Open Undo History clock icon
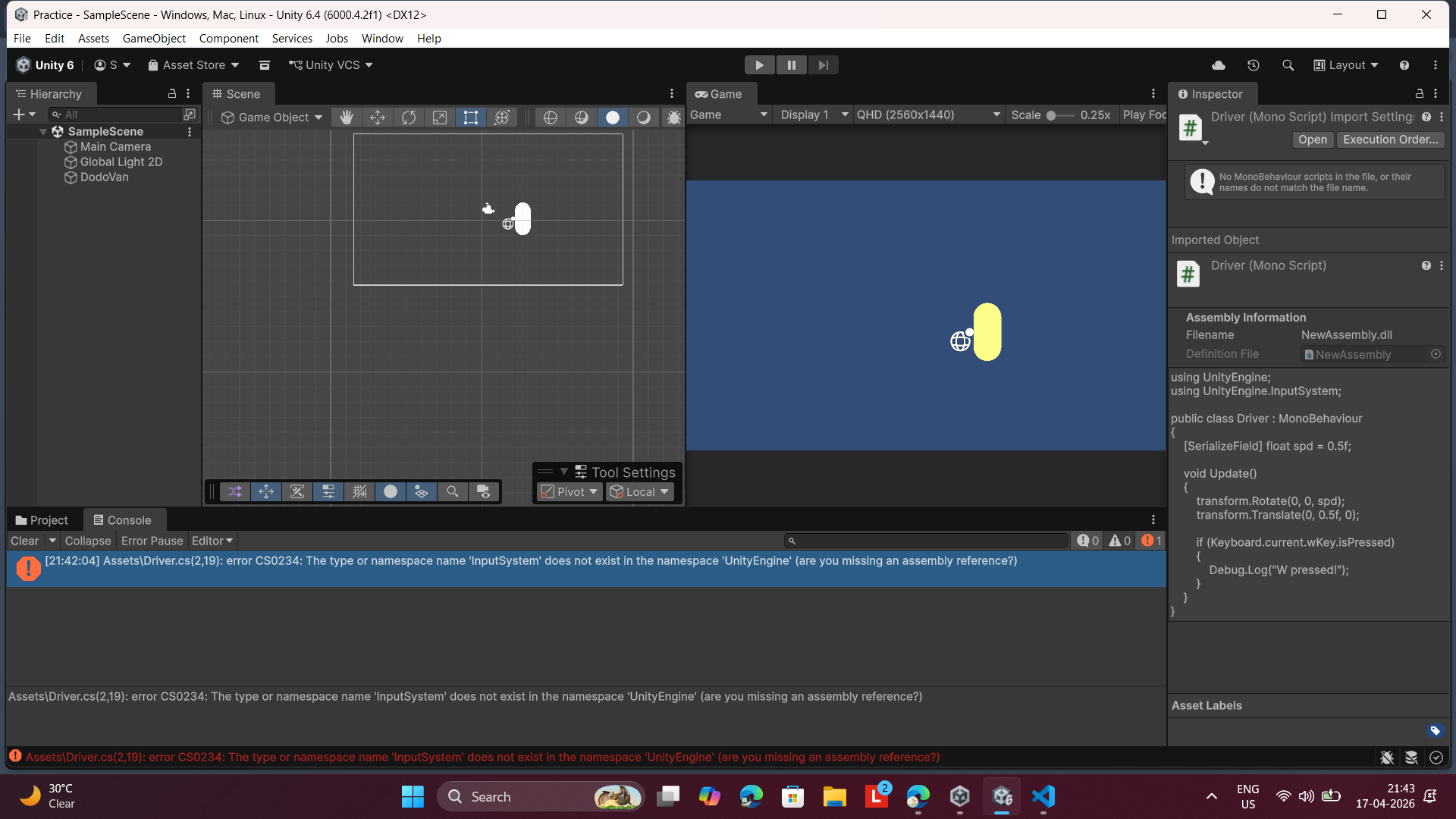Viewport: 1456px width, 819px height. coord(1254,65)
